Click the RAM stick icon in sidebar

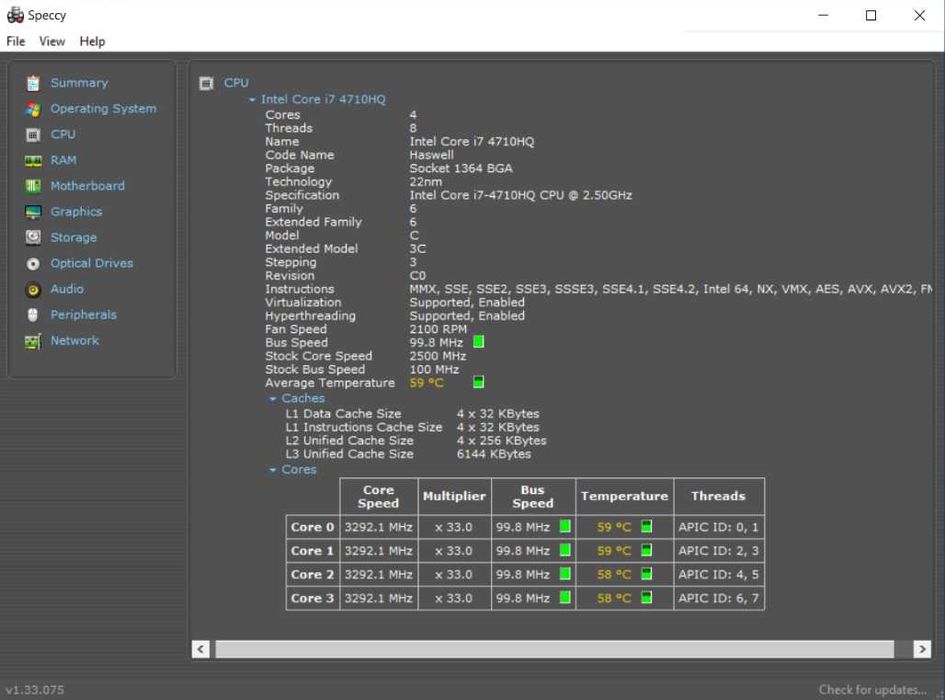33,160
